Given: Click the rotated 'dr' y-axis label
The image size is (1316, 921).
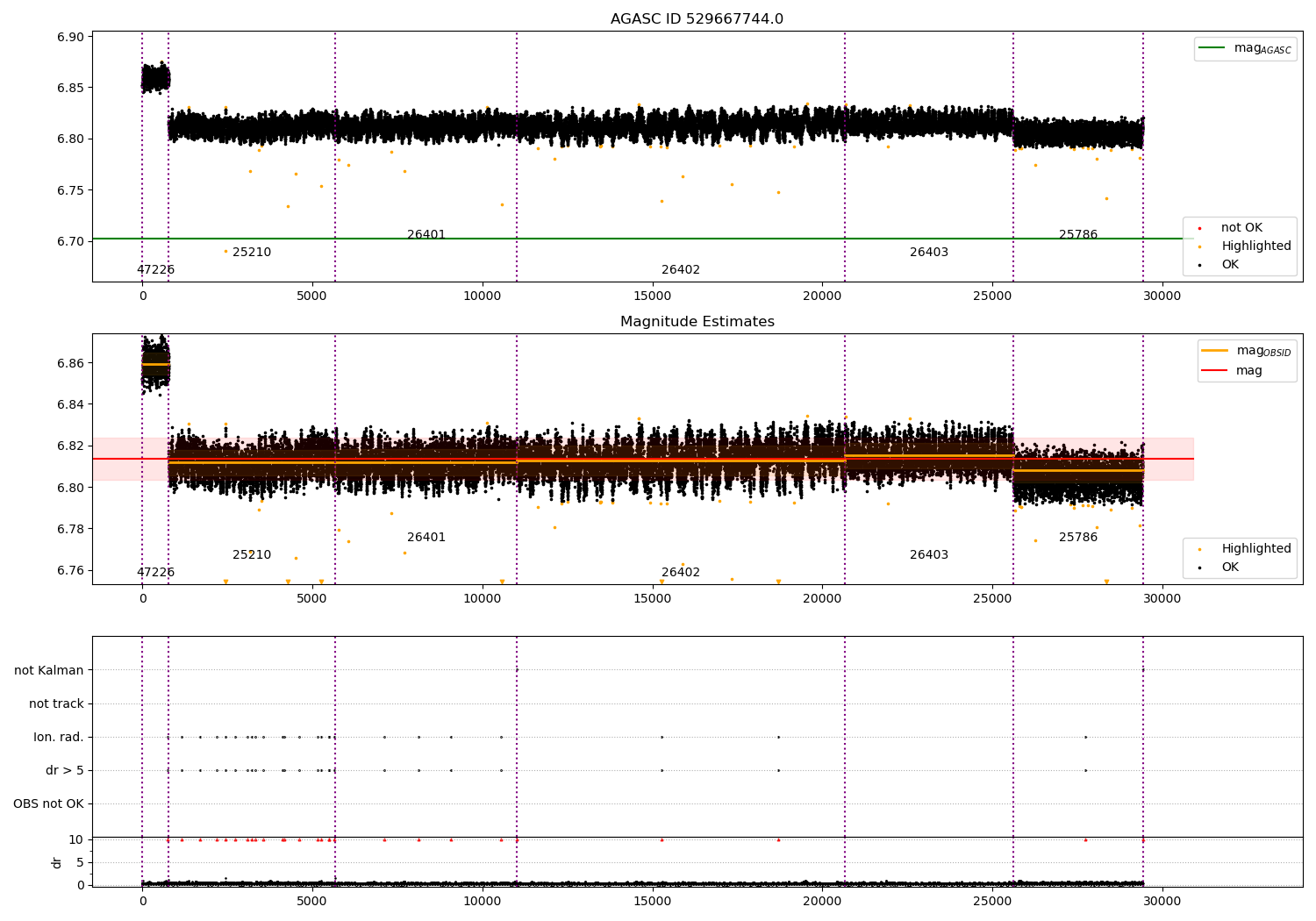Looking at the screenshot, I should point(57,862).
